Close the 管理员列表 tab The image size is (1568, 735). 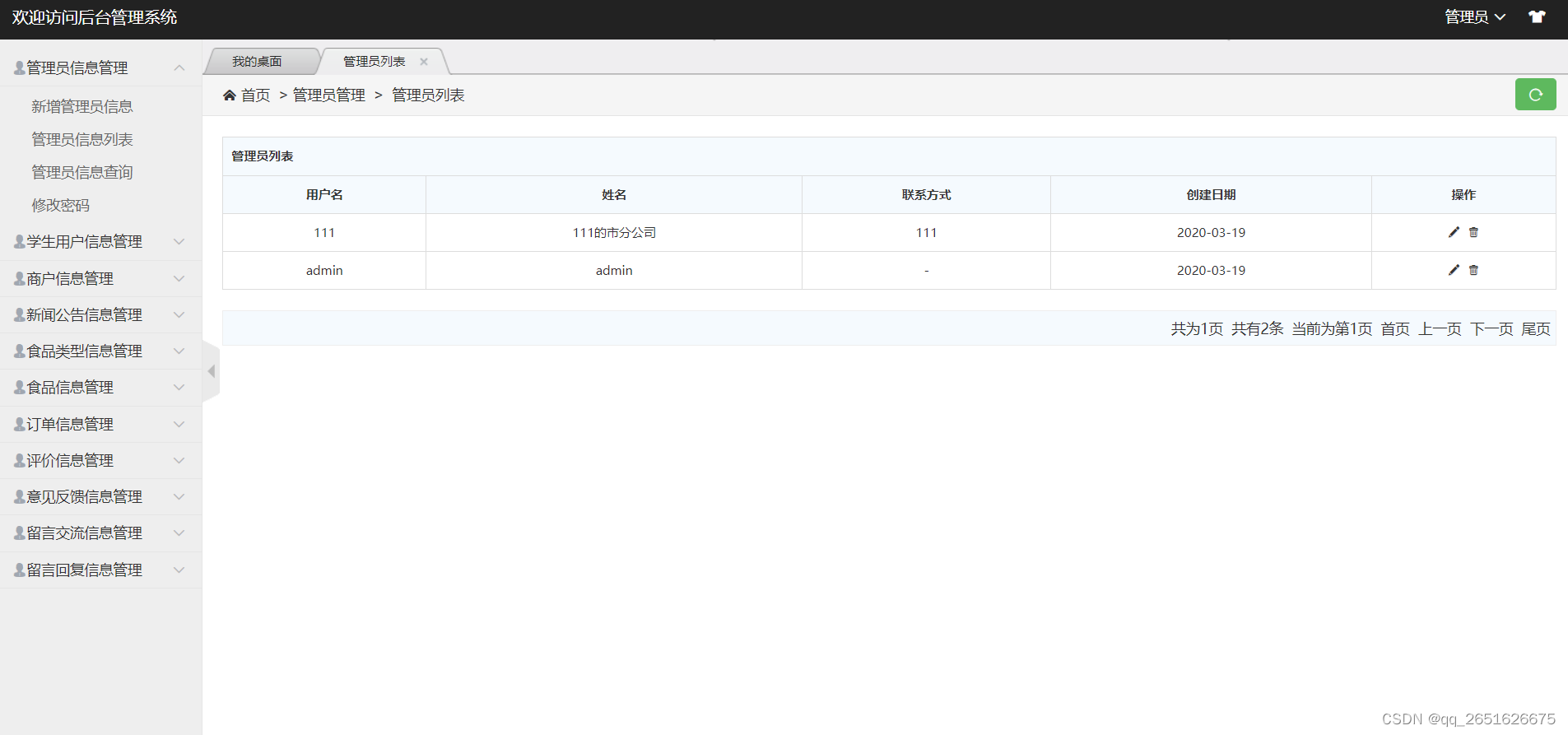[424, 62]
